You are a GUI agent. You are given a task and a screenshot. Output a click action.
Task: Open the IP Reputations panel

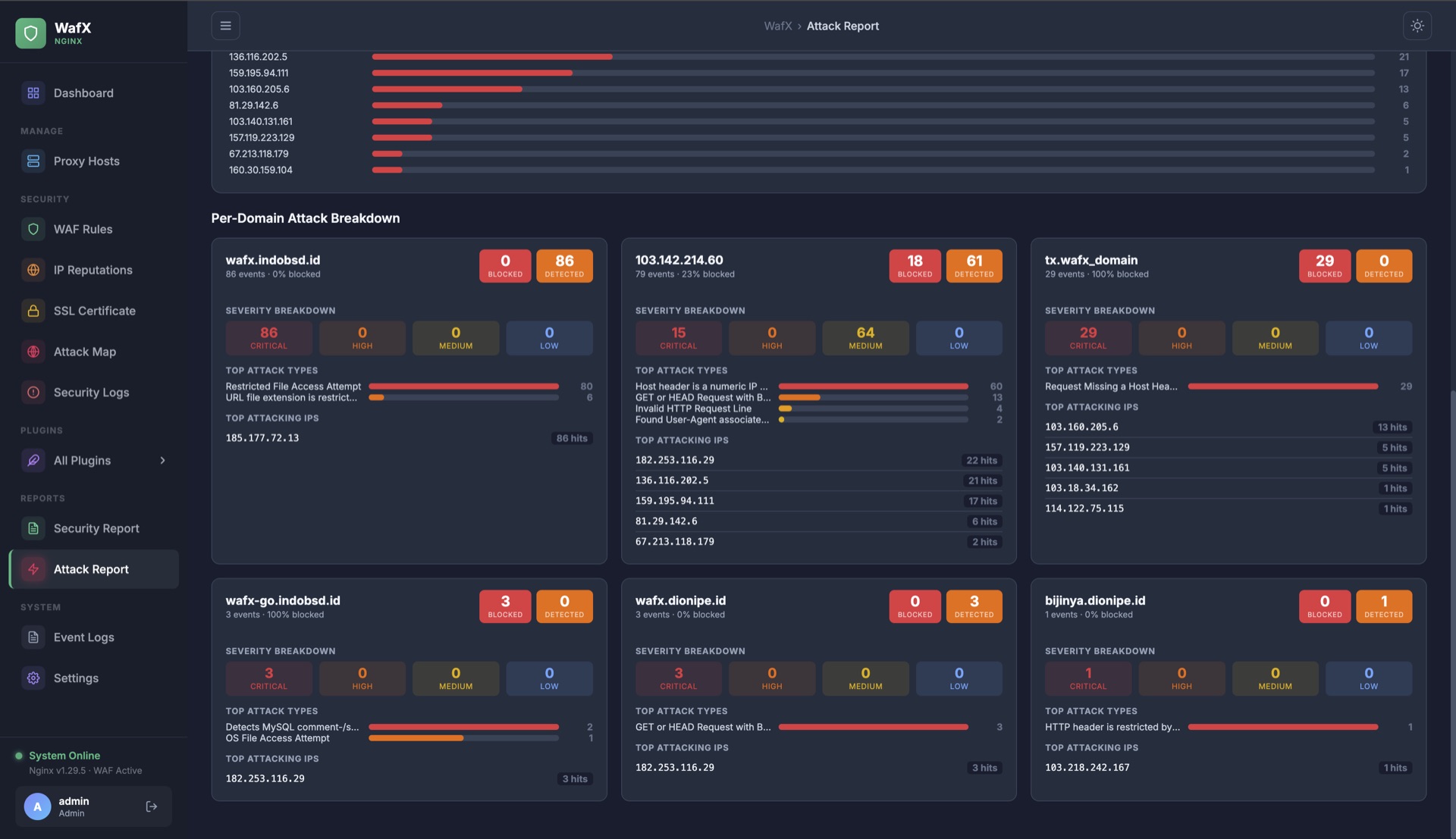click(93, 270)
